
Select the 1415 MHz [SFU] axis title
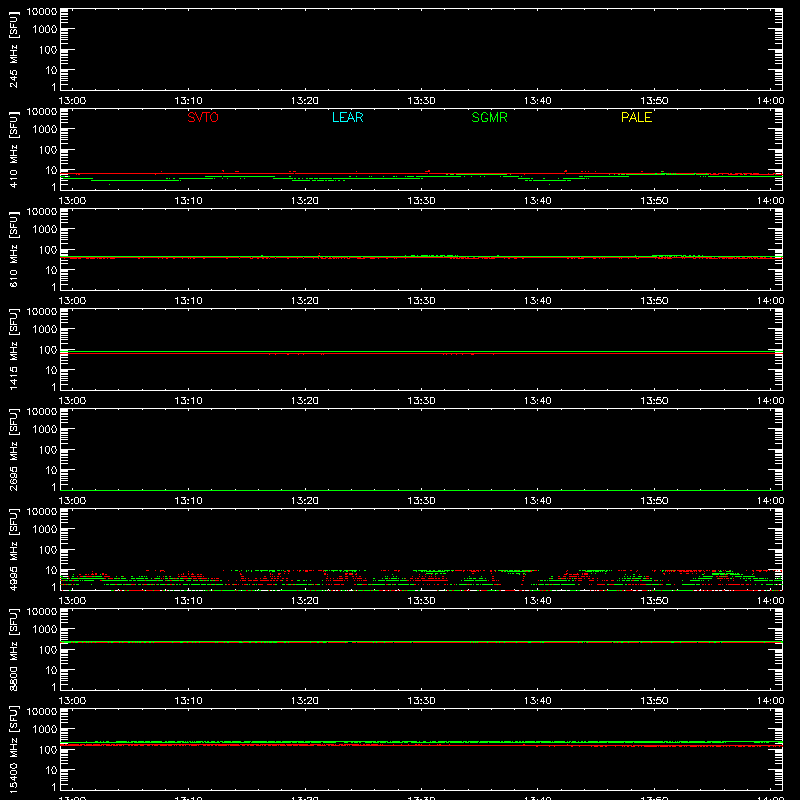14,349
